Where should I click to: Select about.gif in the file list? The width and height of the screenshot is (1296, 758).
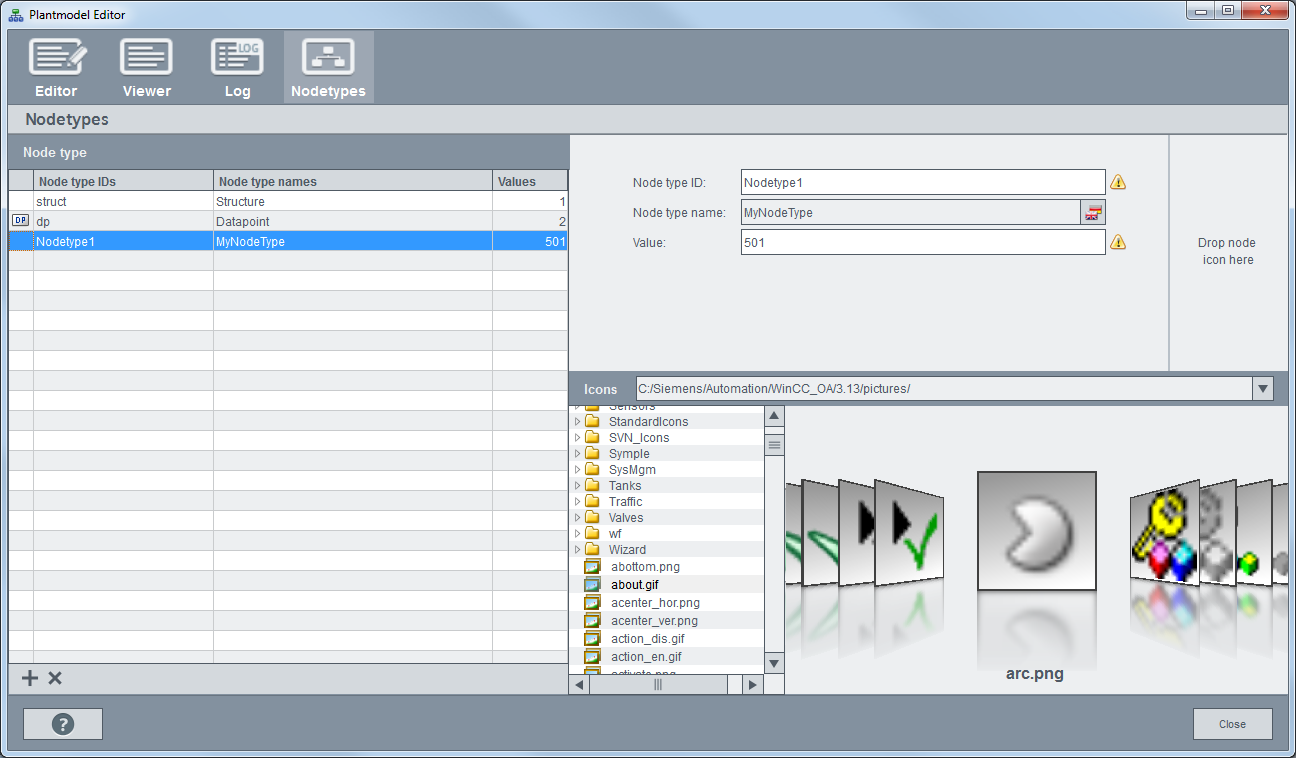point(634,585)
